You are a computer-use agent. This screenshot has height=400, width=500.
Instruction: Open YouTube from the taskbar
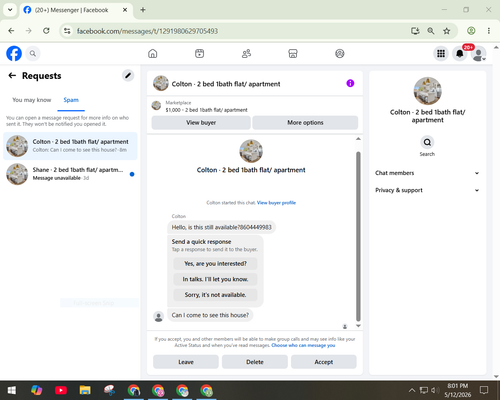pyautogui.click(x=61, y=390)
